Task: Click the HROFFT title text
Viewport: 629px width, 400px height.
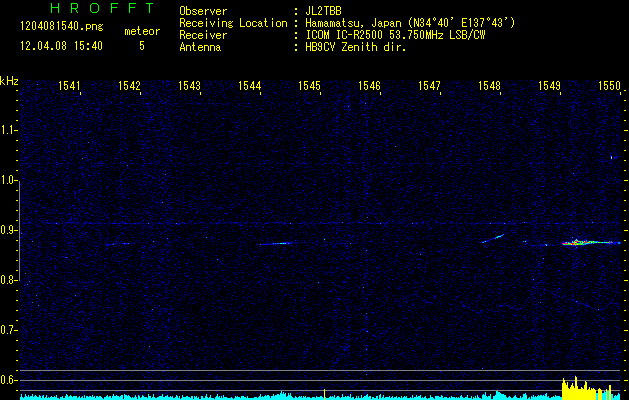Action: (x=88, y=9)
